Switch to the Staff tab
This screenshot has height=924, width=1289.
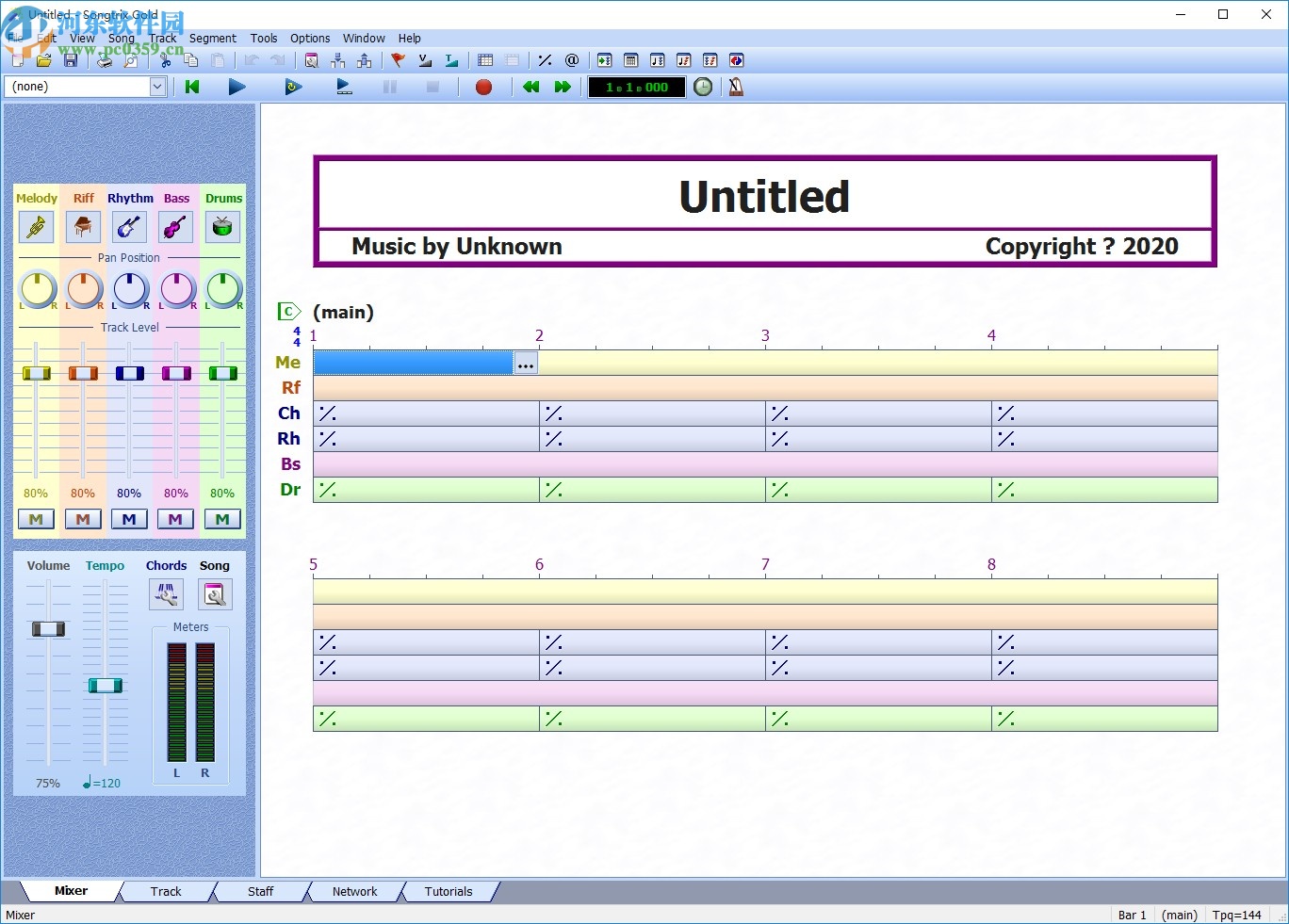pyautogui.click(x=260, y=891)
